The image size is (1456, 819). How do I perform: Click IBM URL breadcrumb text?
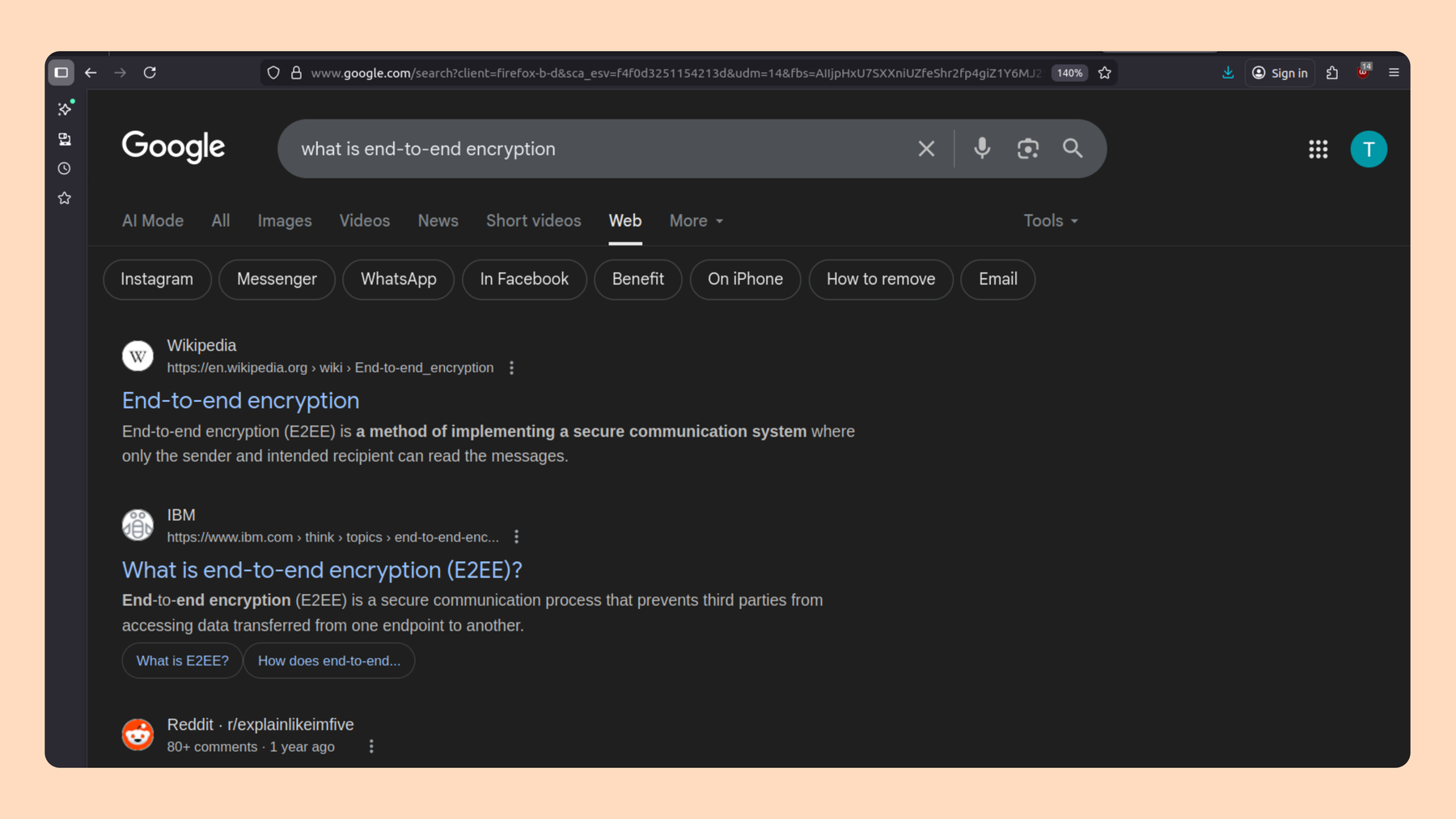[332, 537]
